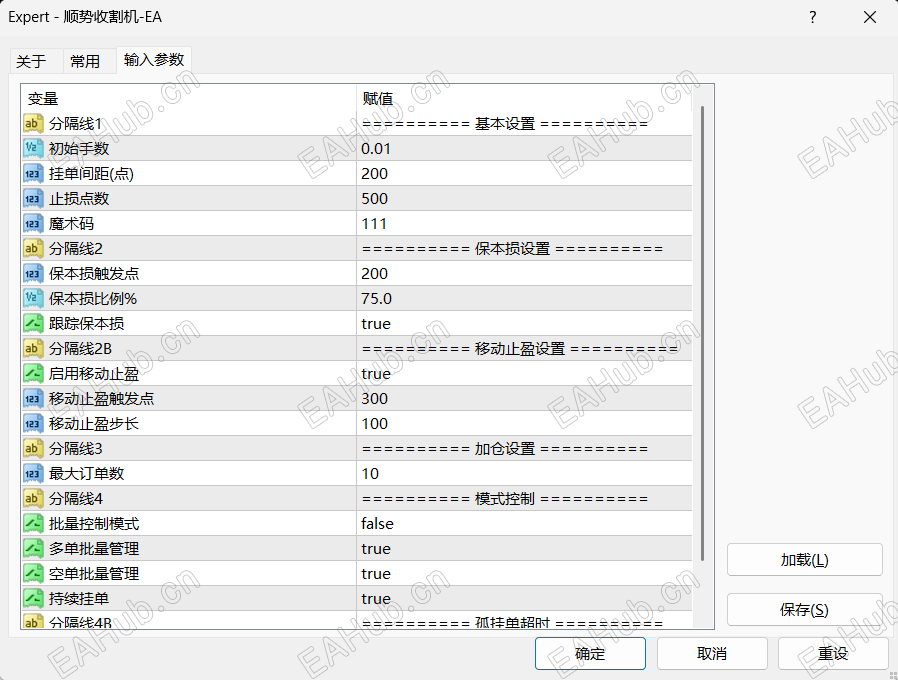Click the double-type icon beside 保本损比例%
This screenshot has width=898, height=680.
tap(33, 298)
